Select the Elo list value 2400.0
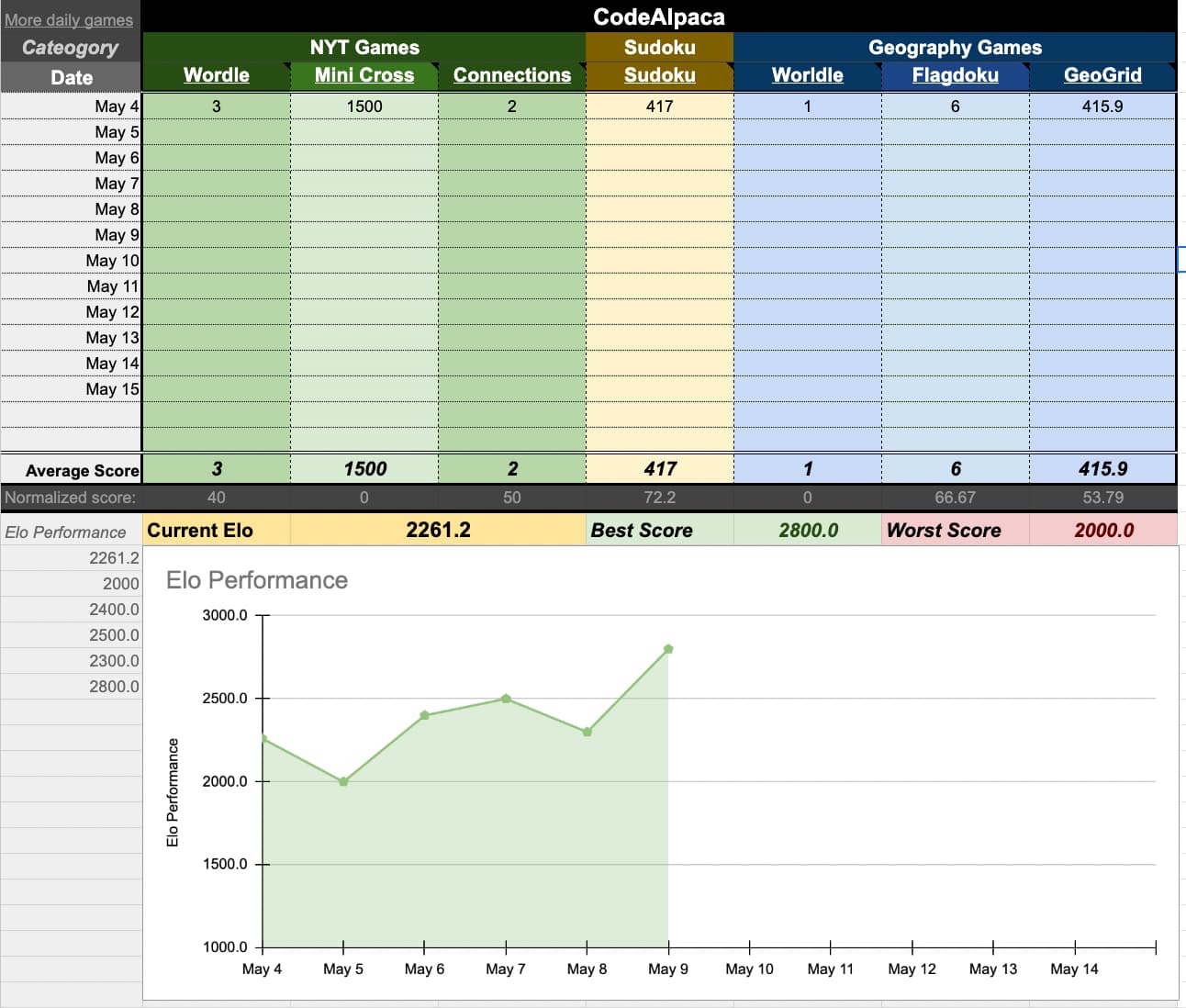Viewport: 1186px width, 1008px height. [x=71, y=610]
